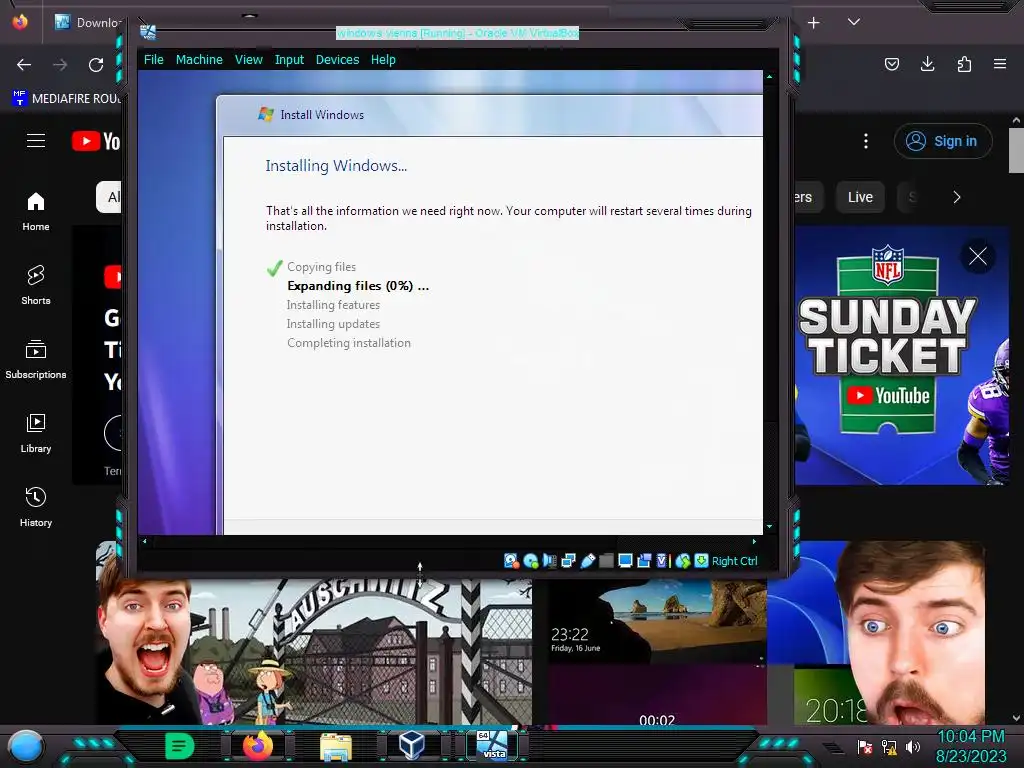The width and height of the screenshot is (1024, 768).
Task: Open View menu in VirtualBox
Action: tap(249, 59)
